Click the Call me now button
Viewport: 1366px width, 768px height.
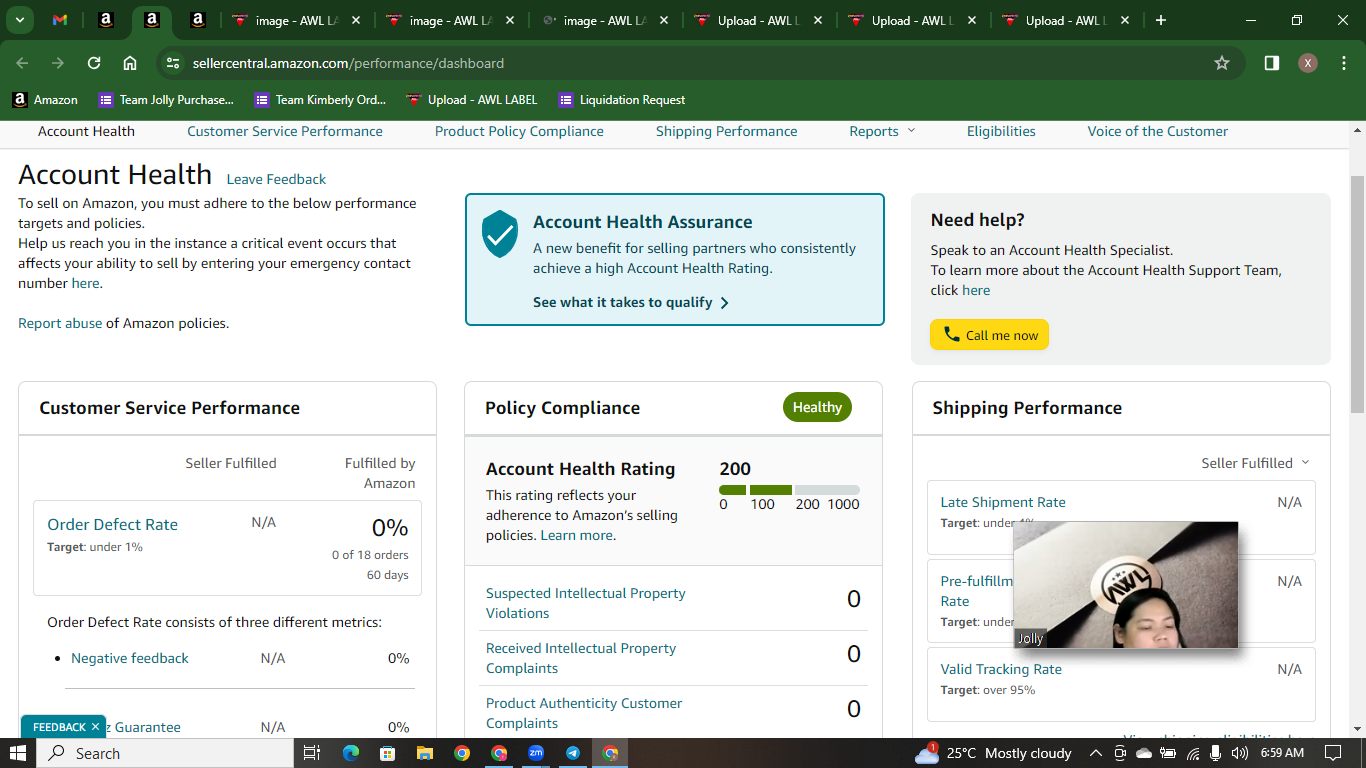(x=989, y=335)
